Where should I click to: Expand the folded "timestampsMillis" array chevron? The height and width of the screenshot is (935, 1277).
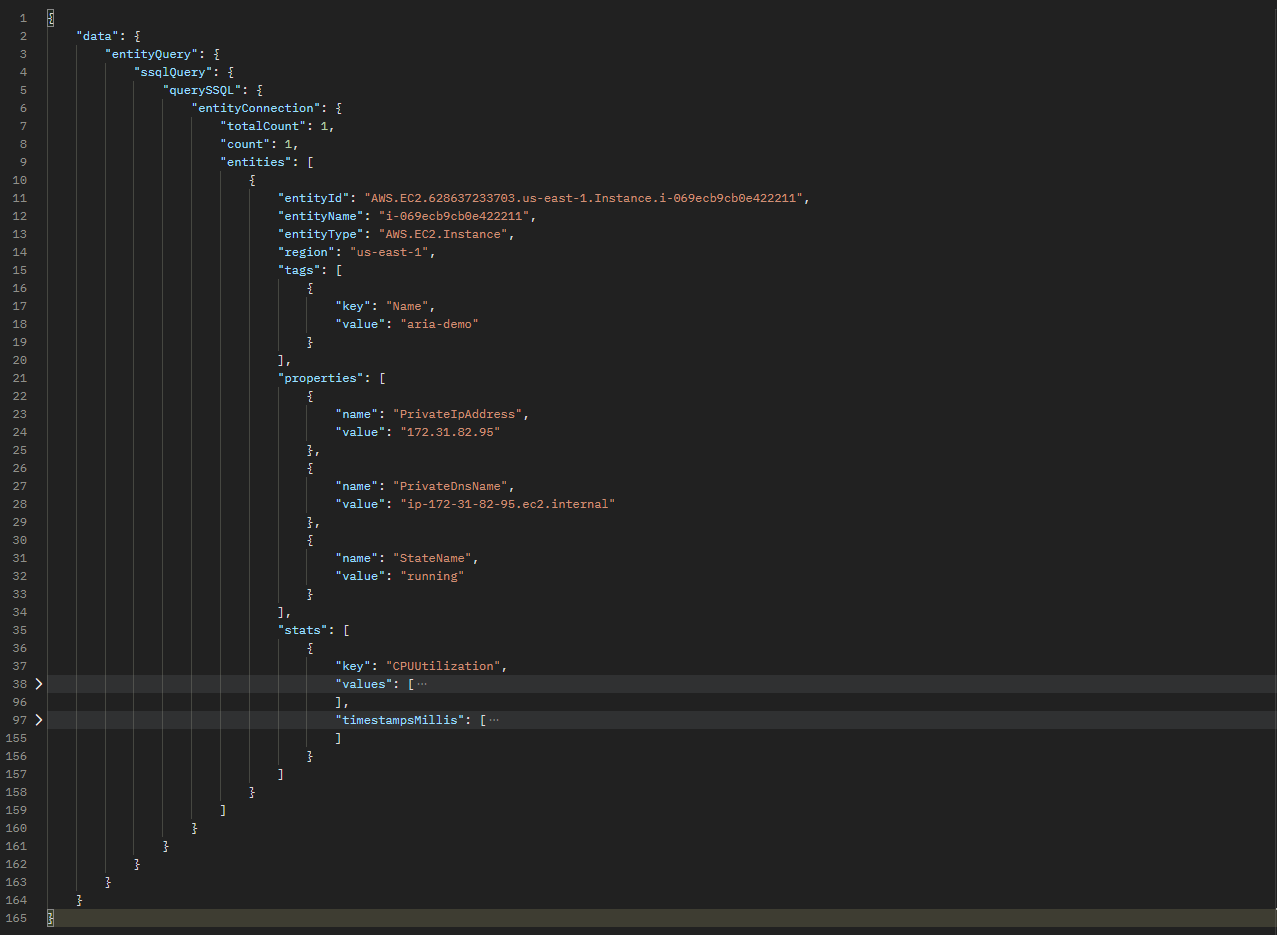(39, 720)
